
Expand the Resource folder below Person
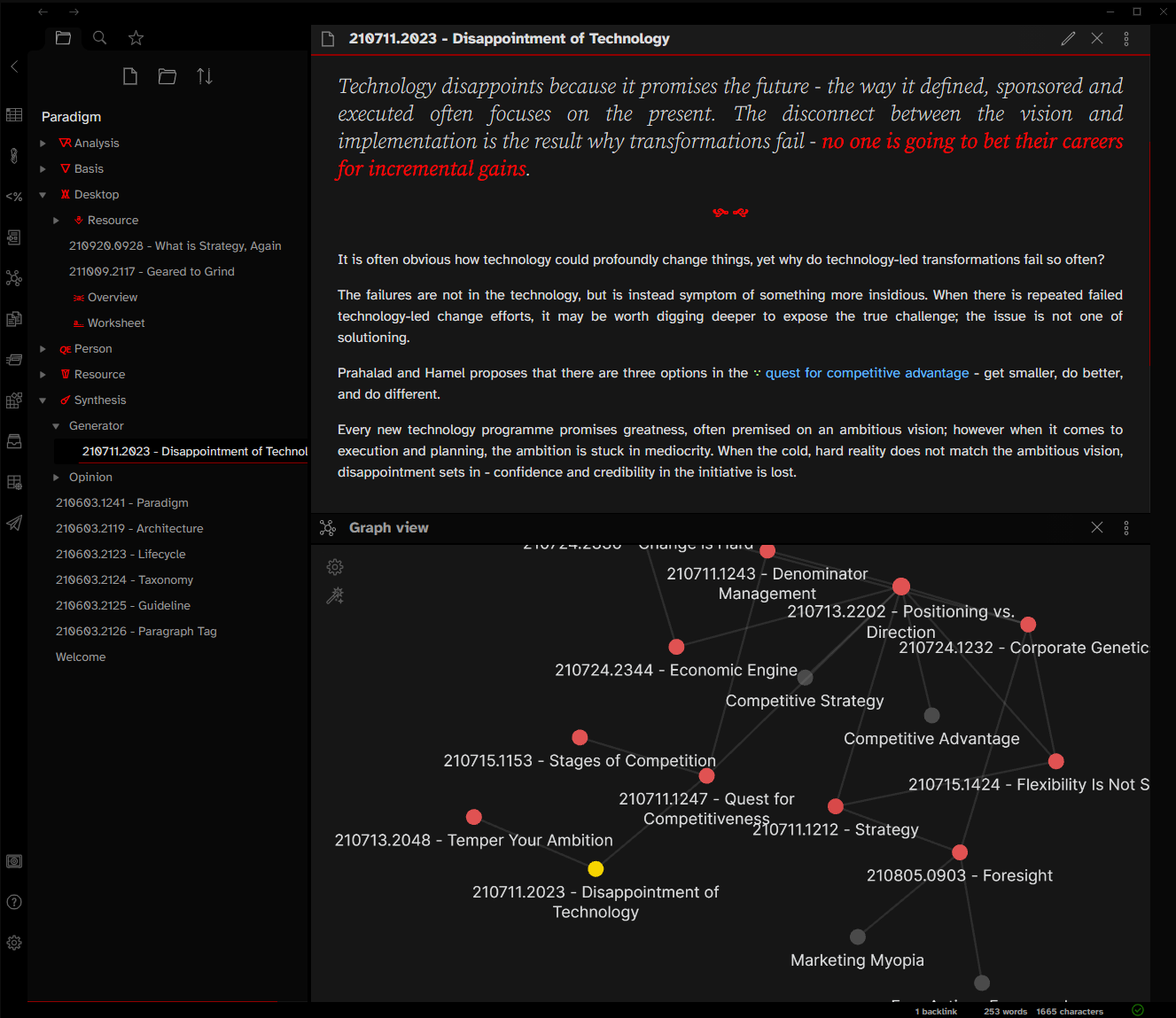click(43, 374)
